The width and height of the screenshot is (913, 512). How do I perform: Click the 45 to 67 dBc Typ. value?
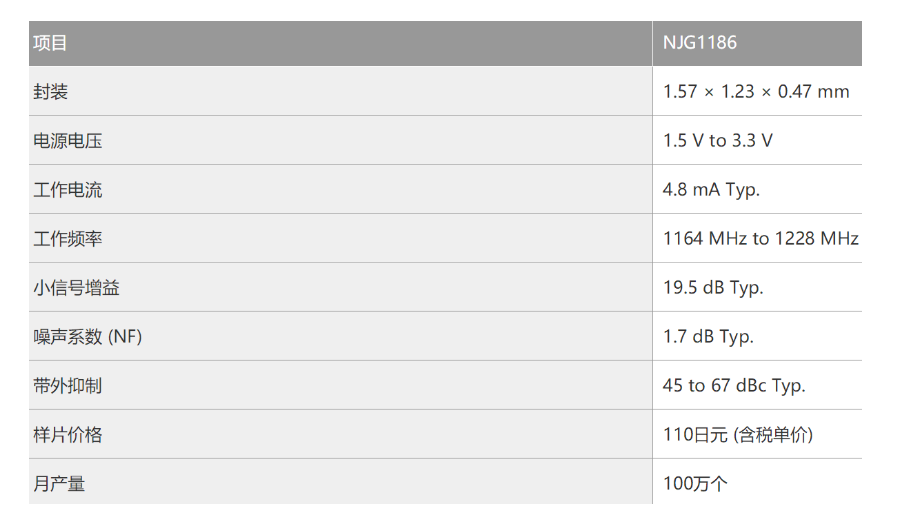point(734,386)
